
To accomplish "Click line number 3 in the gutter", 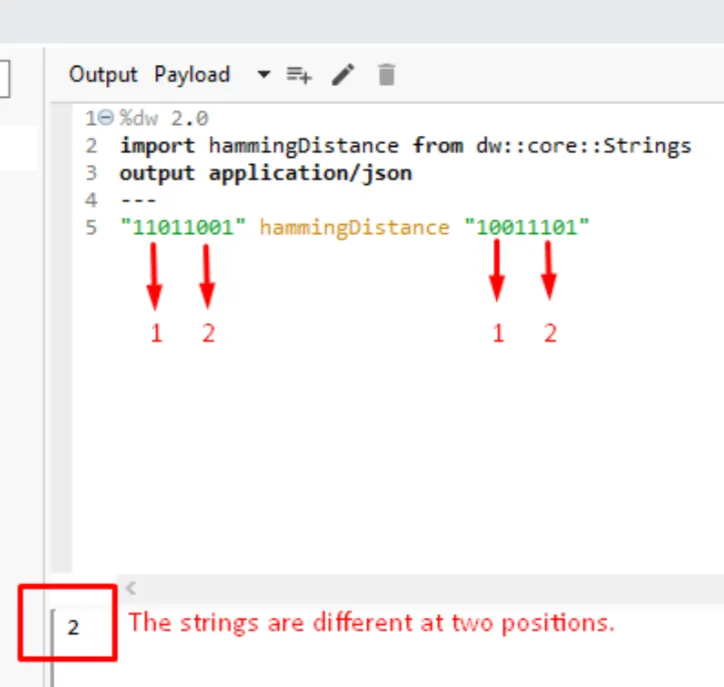I will [x=91, y=173].
